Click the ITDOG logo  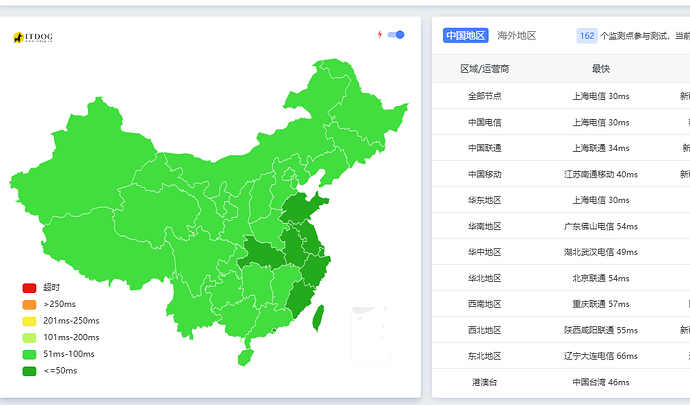click(x=33, y=37)
